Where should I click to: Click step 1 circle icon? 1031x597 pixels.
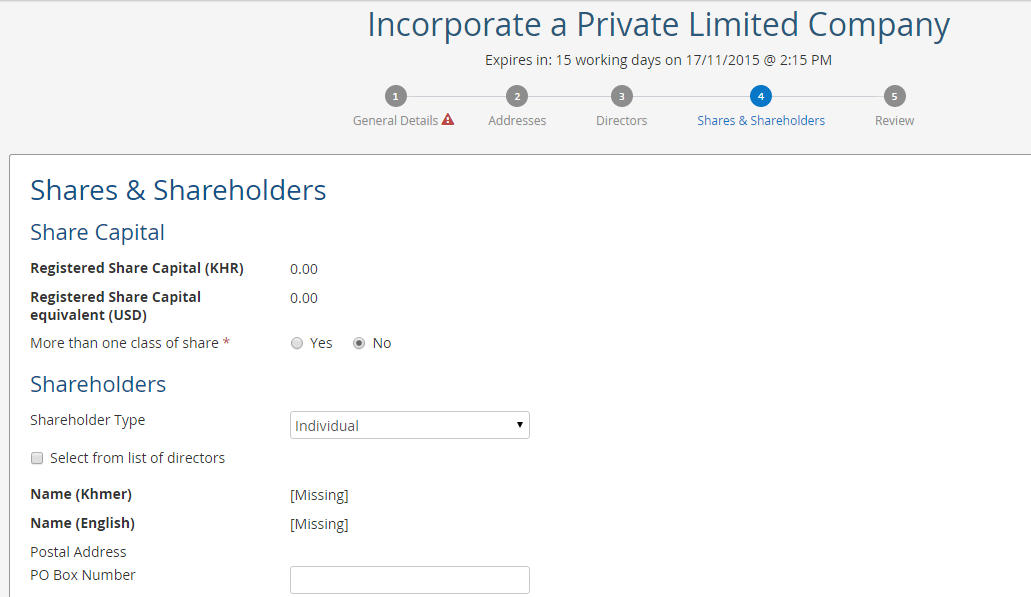[396, 97]
